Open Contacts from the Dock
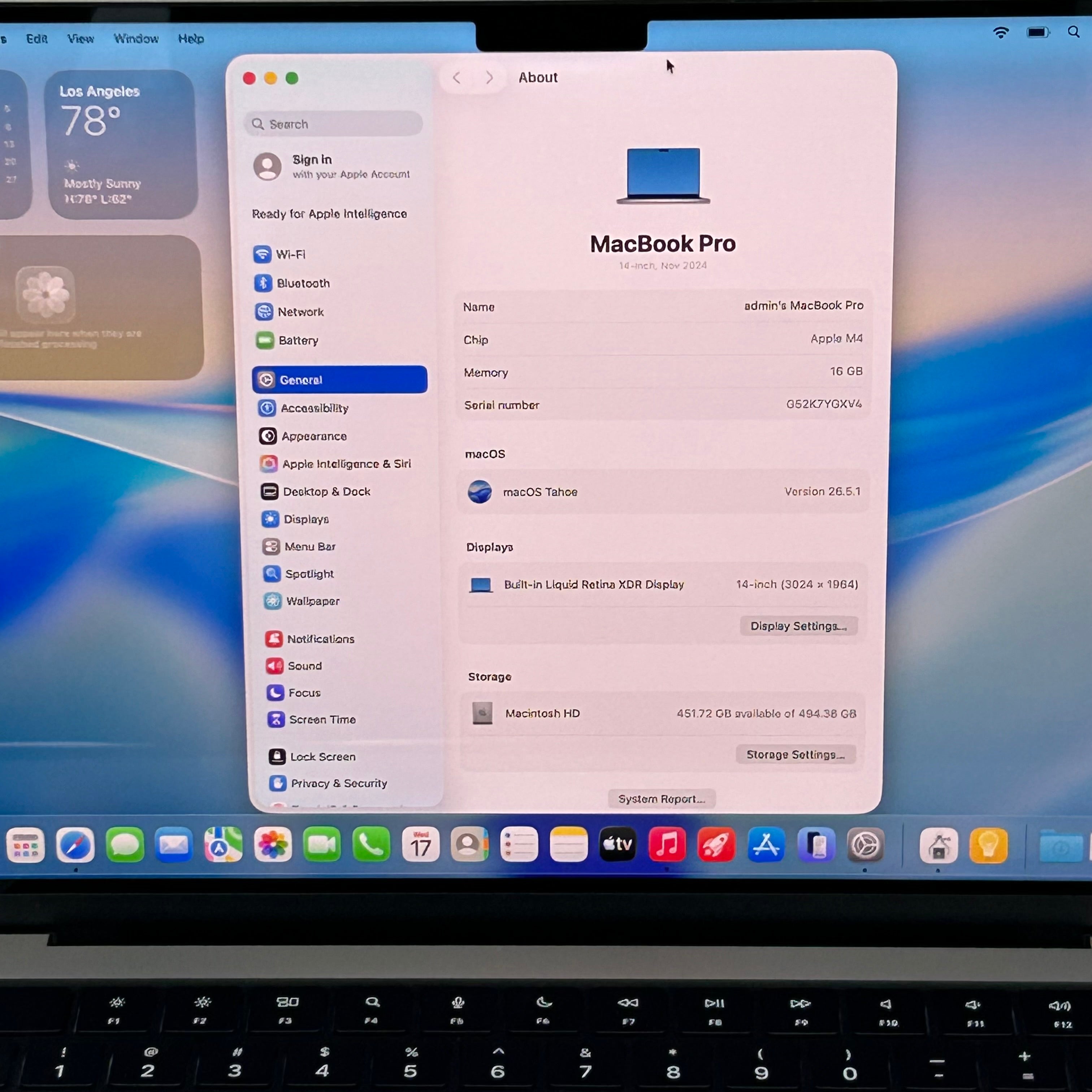1092x1092 pixels. pos(470,844)
